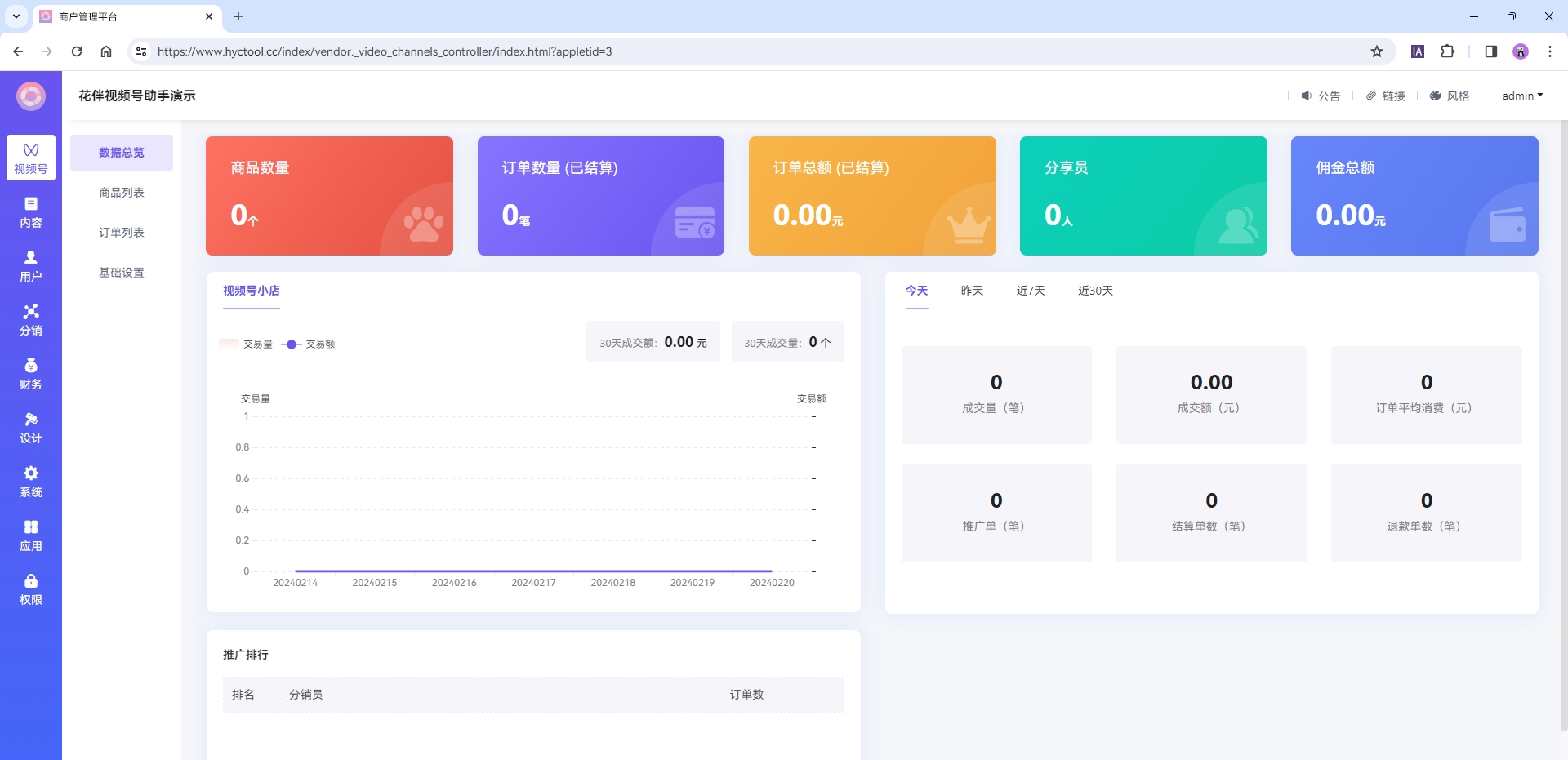
Task: Open the 应用 sidebar section
Action: coord(31,536)
